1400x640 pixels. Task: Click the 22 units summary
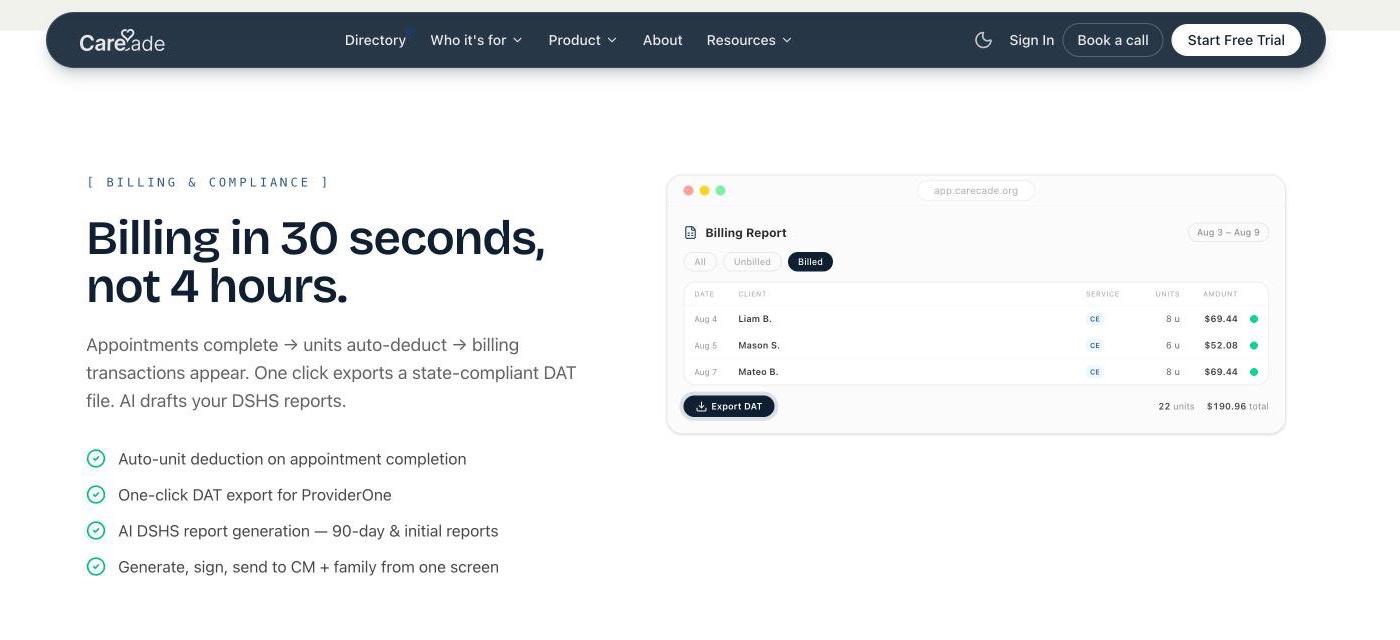point(1176,406)
